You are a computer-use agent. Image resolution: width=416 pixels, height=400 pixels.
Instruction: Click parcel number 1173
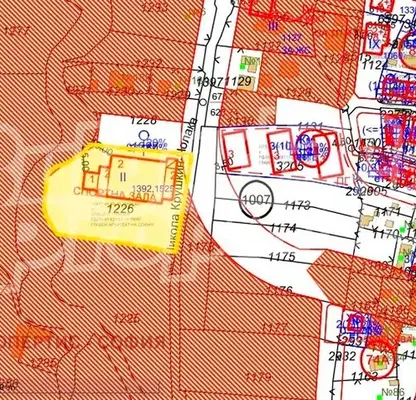coord(297,205)
